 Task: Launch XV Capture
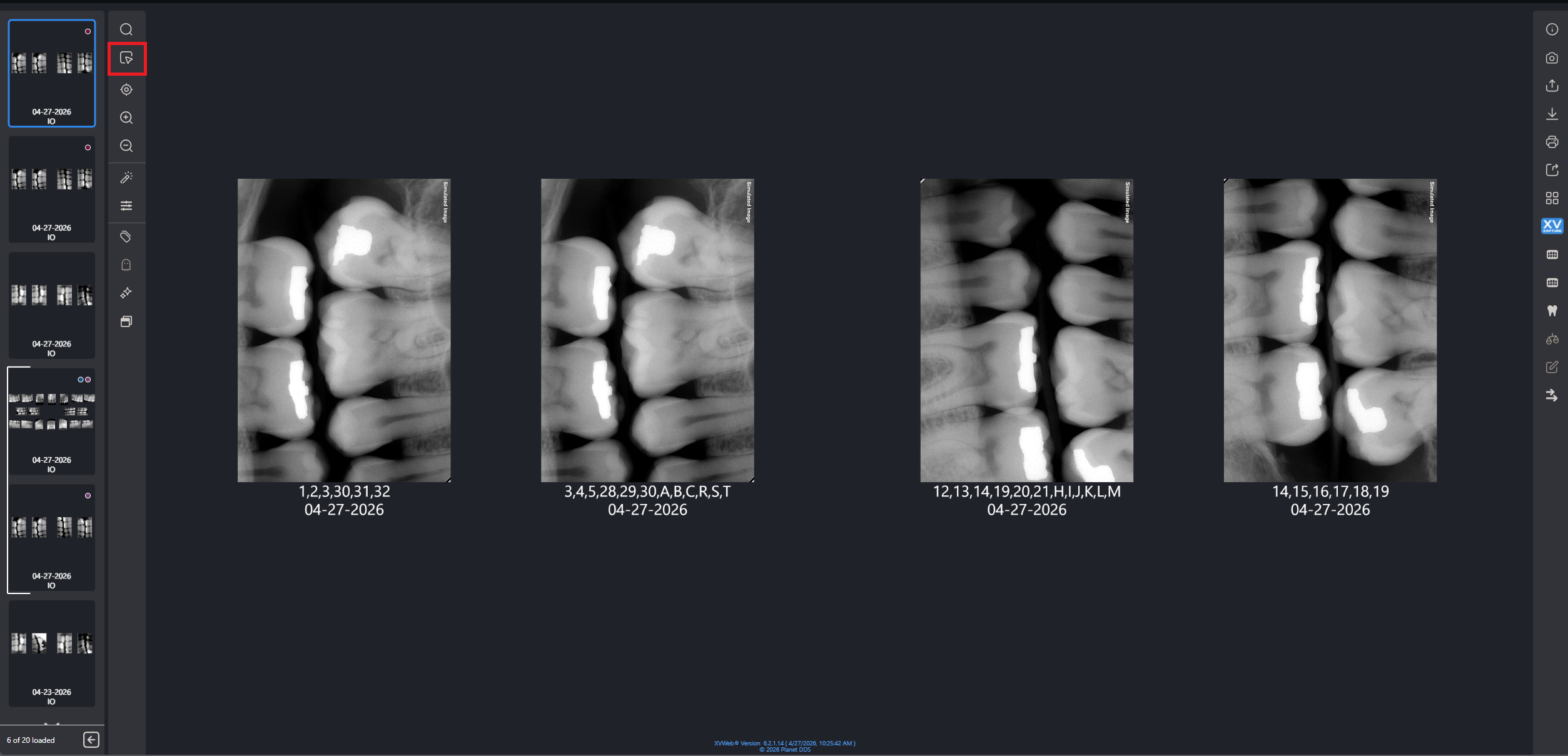coord(1552,226)
